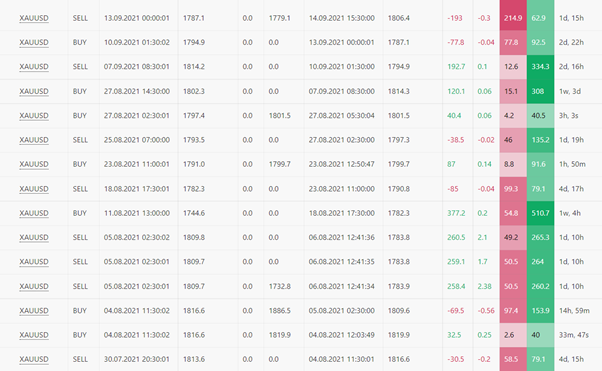The image size is (602, 371).
Task: Open XAUUSD link with take profit 1886.5
Action: 34,311
